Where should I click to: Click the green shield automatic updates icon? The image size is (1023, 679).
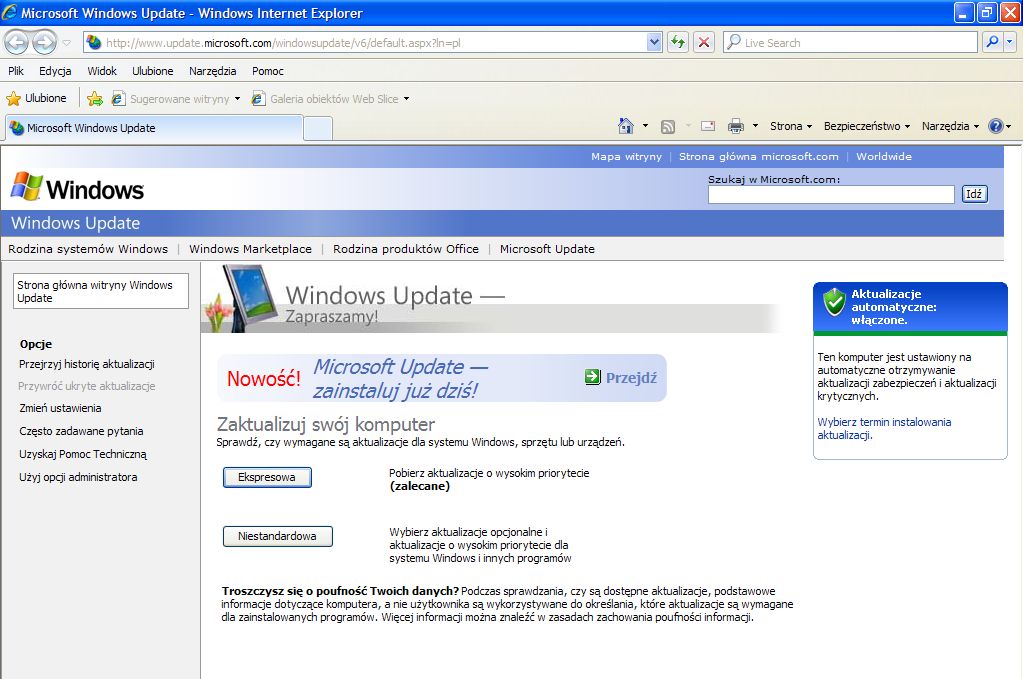point(834,303)
